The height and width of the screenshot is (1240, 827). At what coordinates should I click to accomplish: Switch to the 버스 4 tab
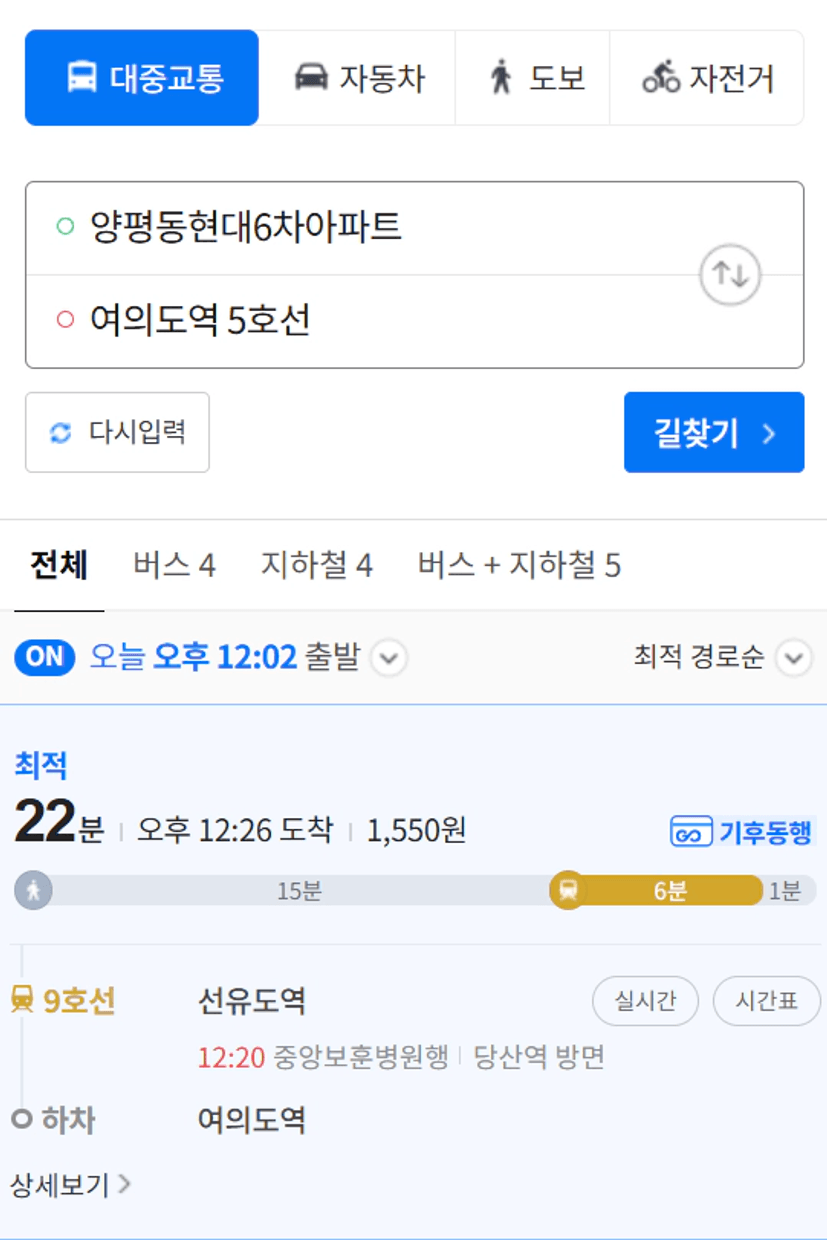coord(174,566)
